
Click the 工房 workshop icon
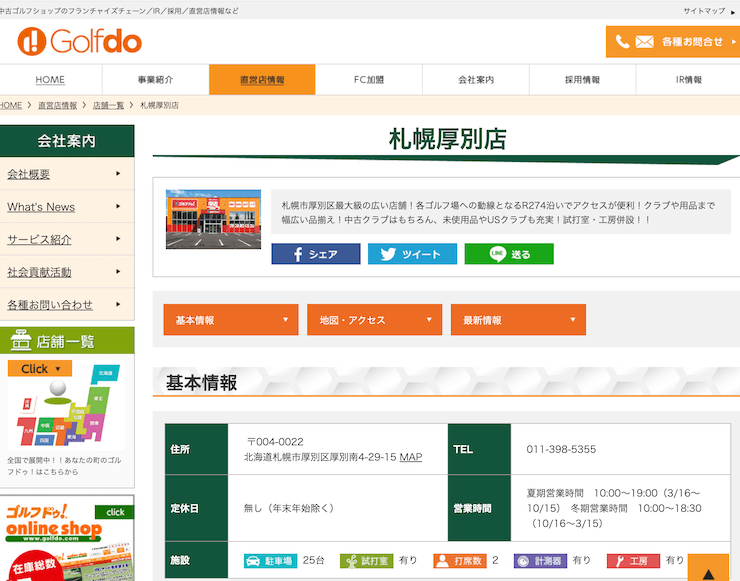pos(632,561)
